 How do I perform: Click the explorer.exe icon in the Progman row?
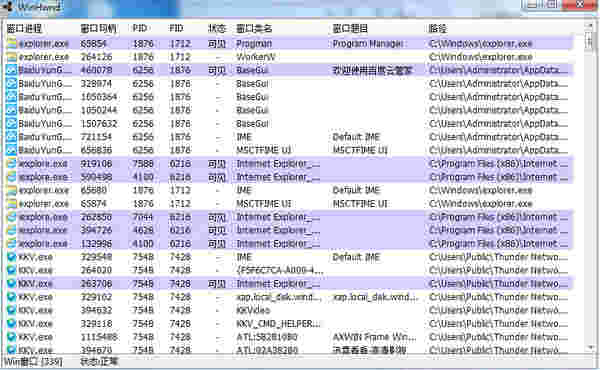click(x=11, y=43)
